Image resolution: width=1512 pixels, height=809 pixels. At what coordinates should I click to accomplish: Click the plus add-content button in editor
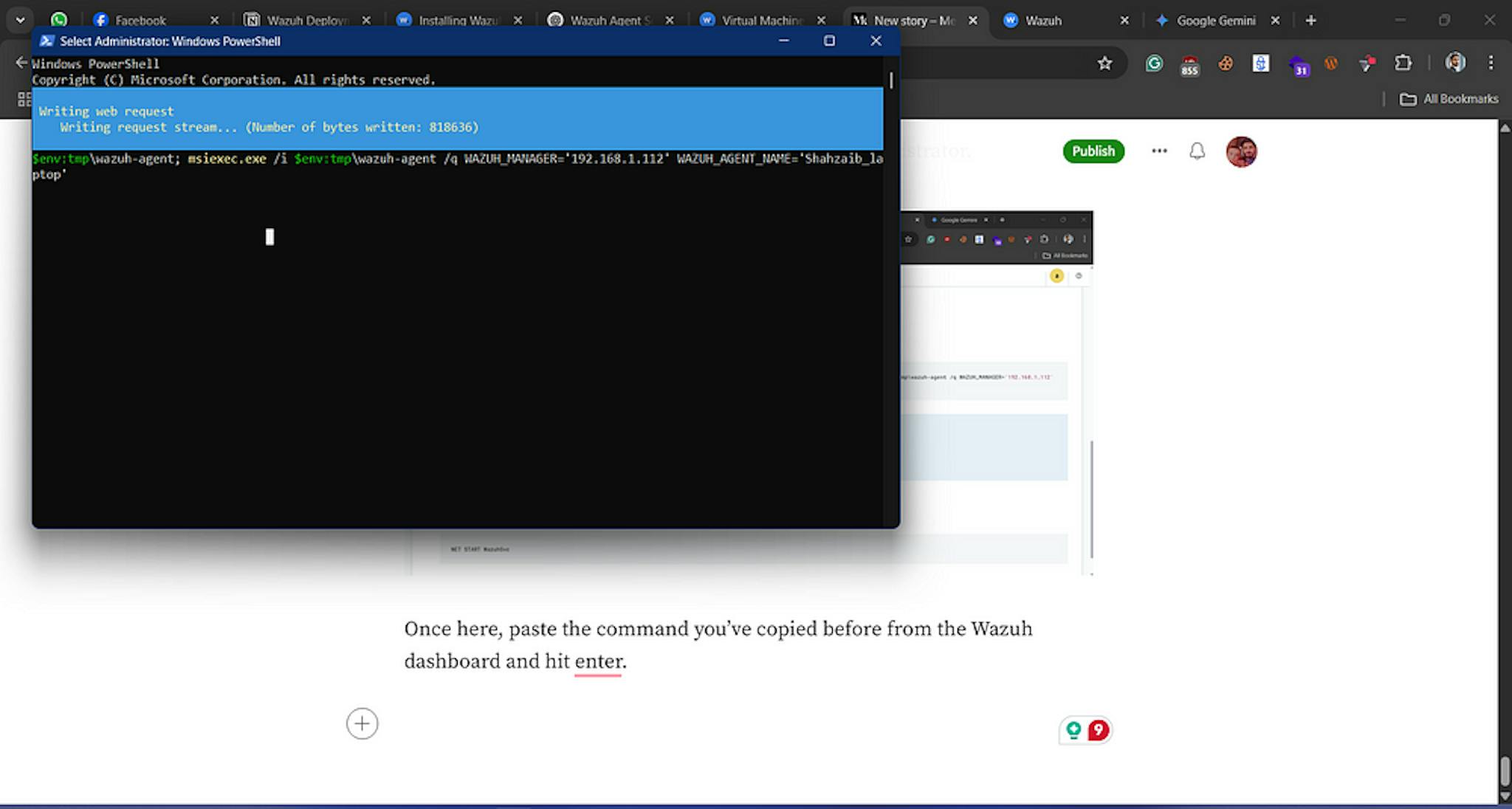pos(362,723)
